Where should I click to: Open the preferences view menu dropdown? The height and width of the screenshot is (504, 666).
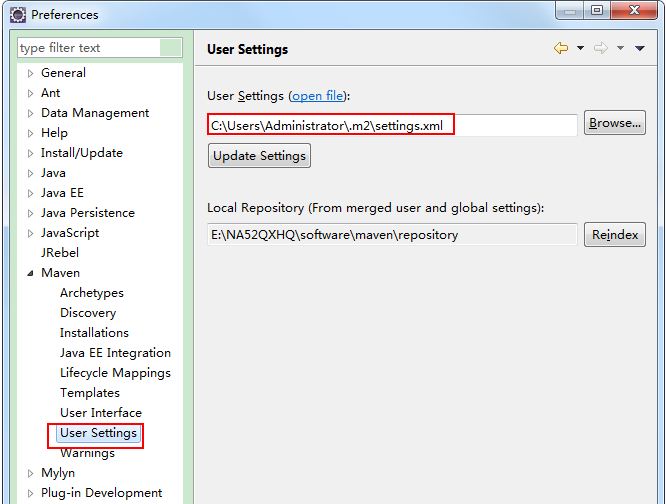pyautogui.click(x=640, y=48)
